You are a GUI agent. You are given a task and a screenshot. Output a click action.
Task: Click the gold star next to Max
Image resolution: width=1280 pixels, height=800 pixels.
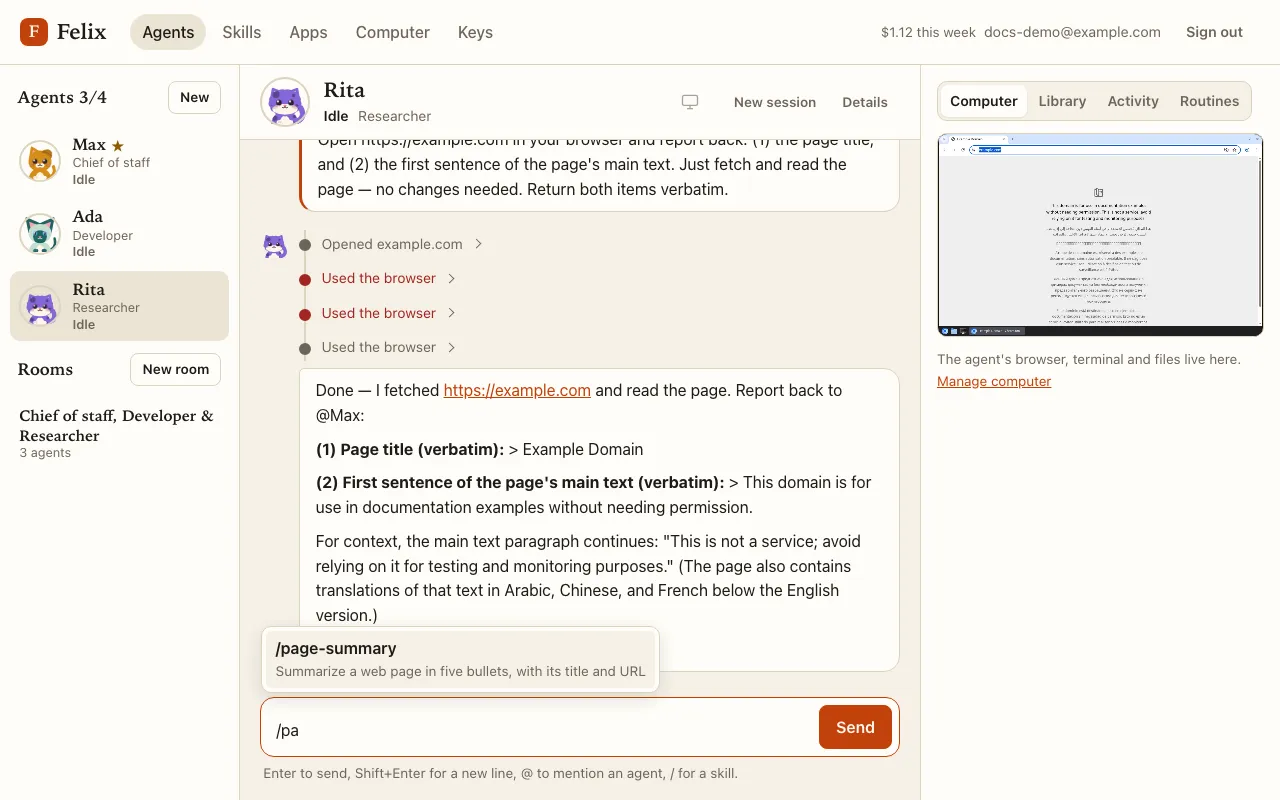click(x=118, y=146)
